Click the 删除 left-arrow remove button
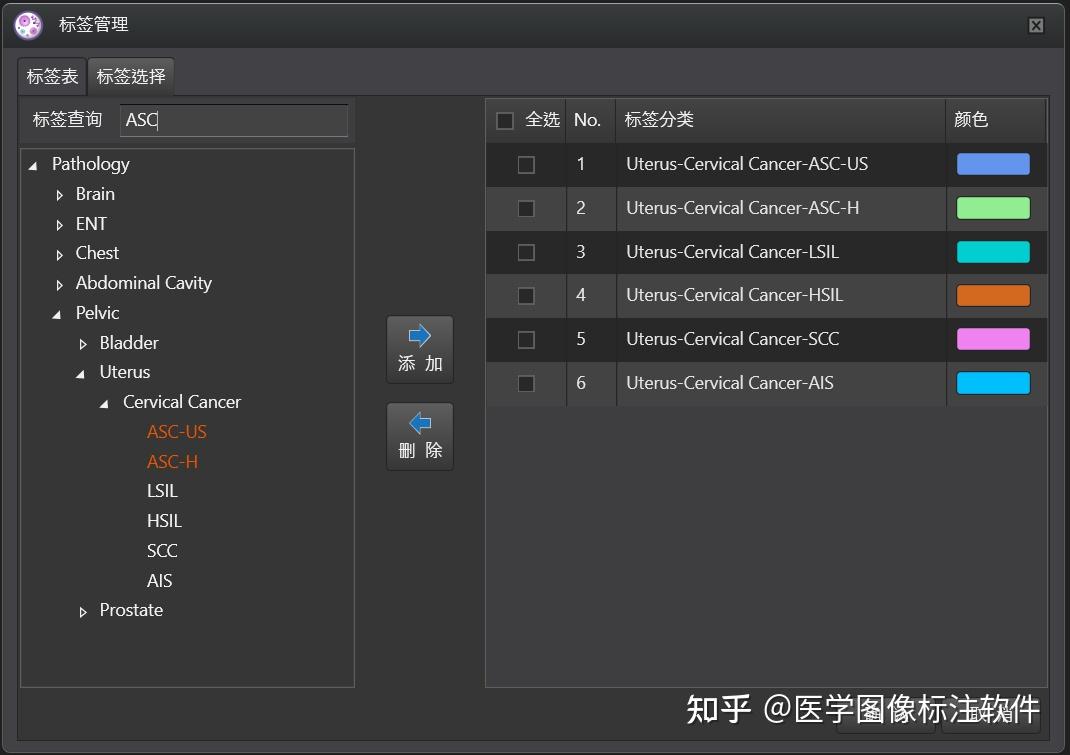The image size is (1070, 755). [x=420, y=436]
